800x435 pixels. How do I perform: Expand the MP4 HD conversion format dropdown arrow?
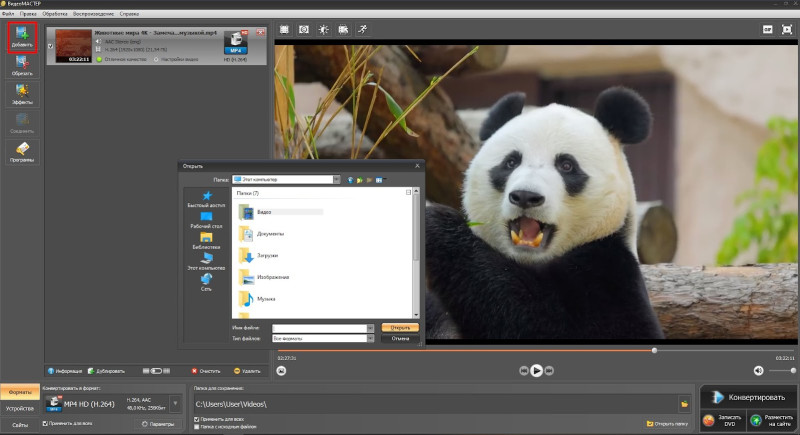(x=176, y=405)
